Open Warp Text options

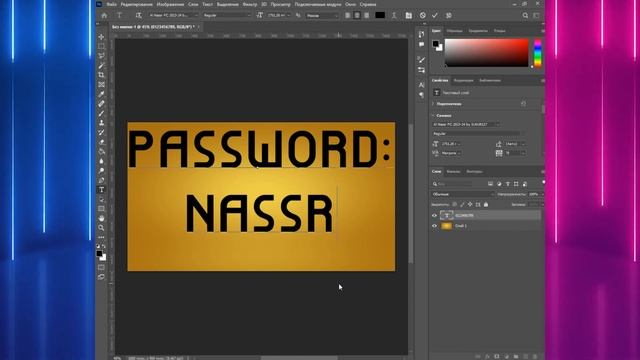394,15
